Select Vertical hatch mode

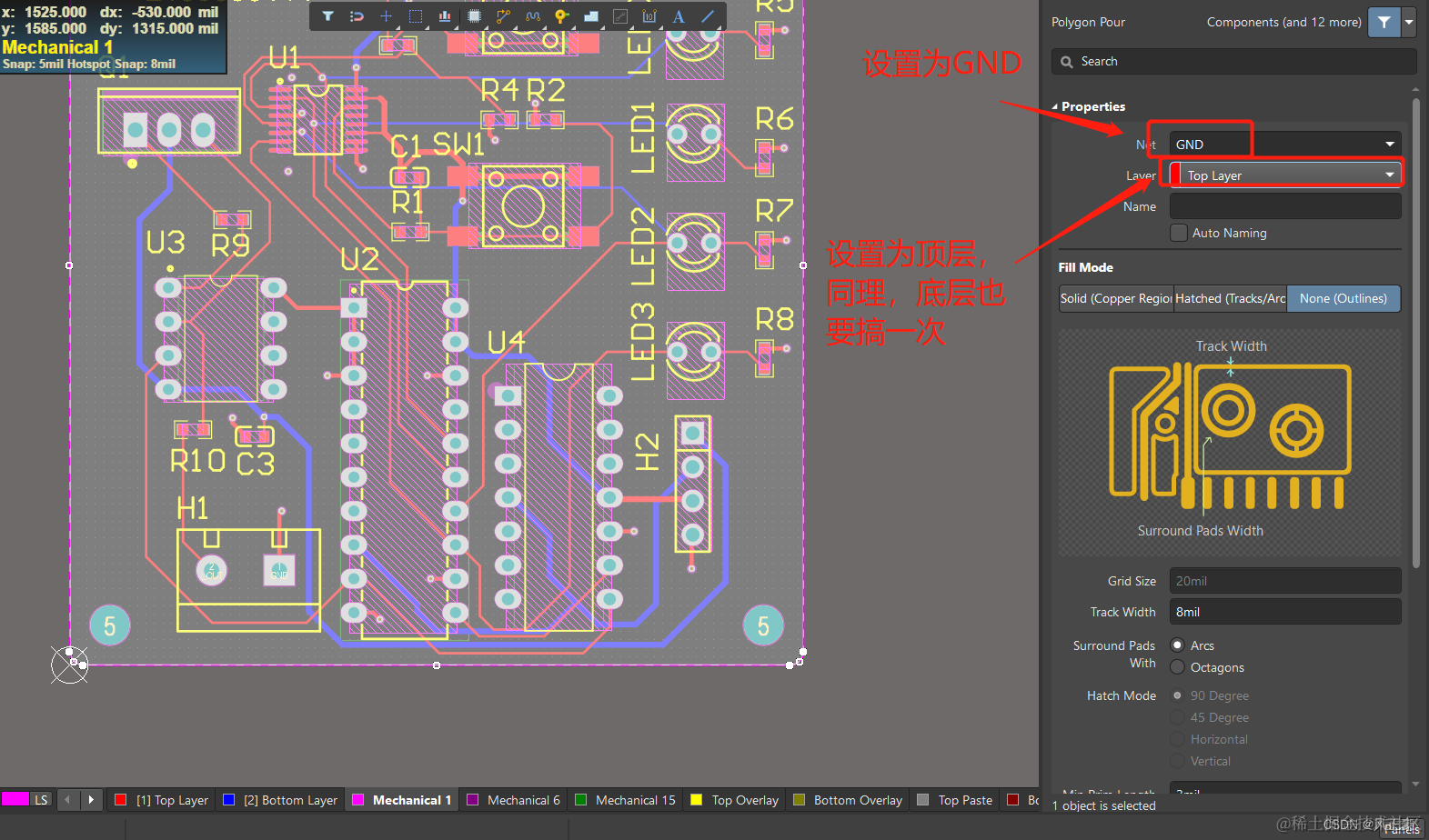[1177, 761]
